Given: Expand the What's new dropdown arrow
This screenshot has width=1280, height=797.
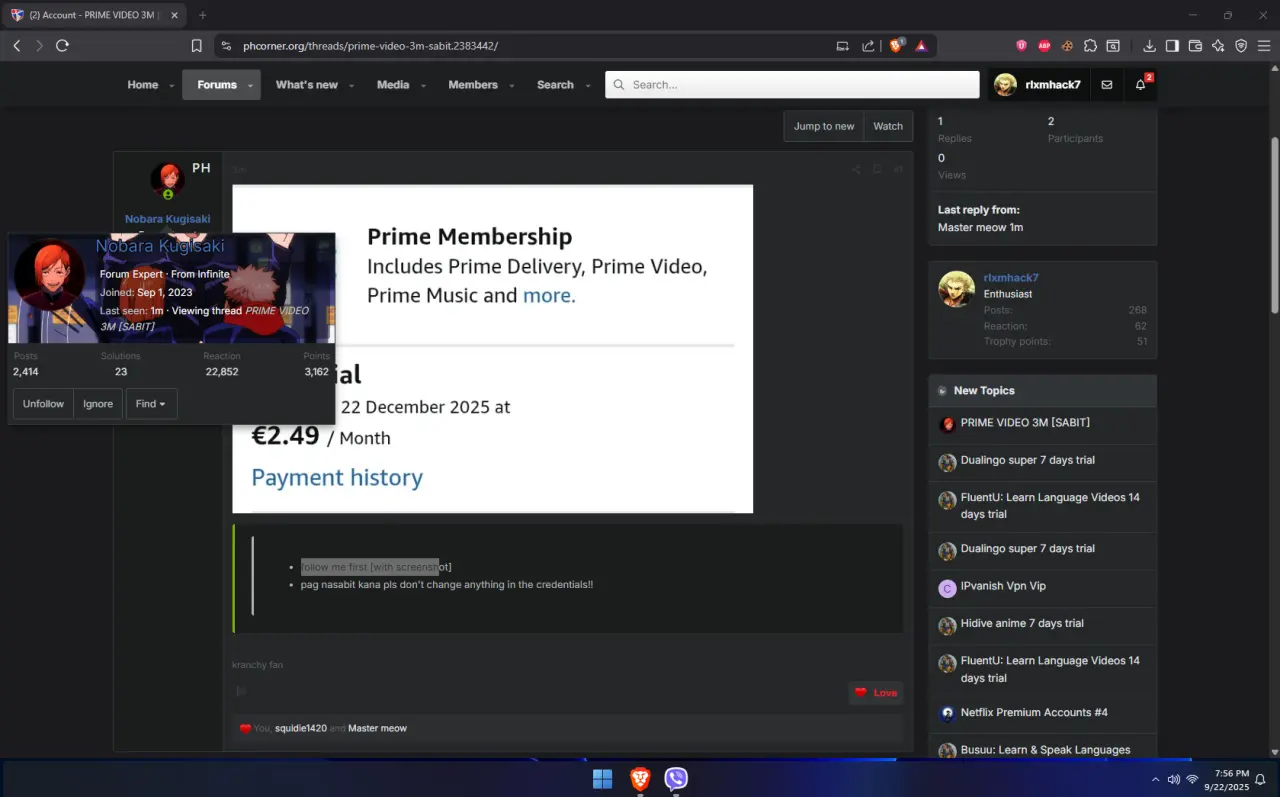Looking at the screenshot, I should tap(352, 86).
